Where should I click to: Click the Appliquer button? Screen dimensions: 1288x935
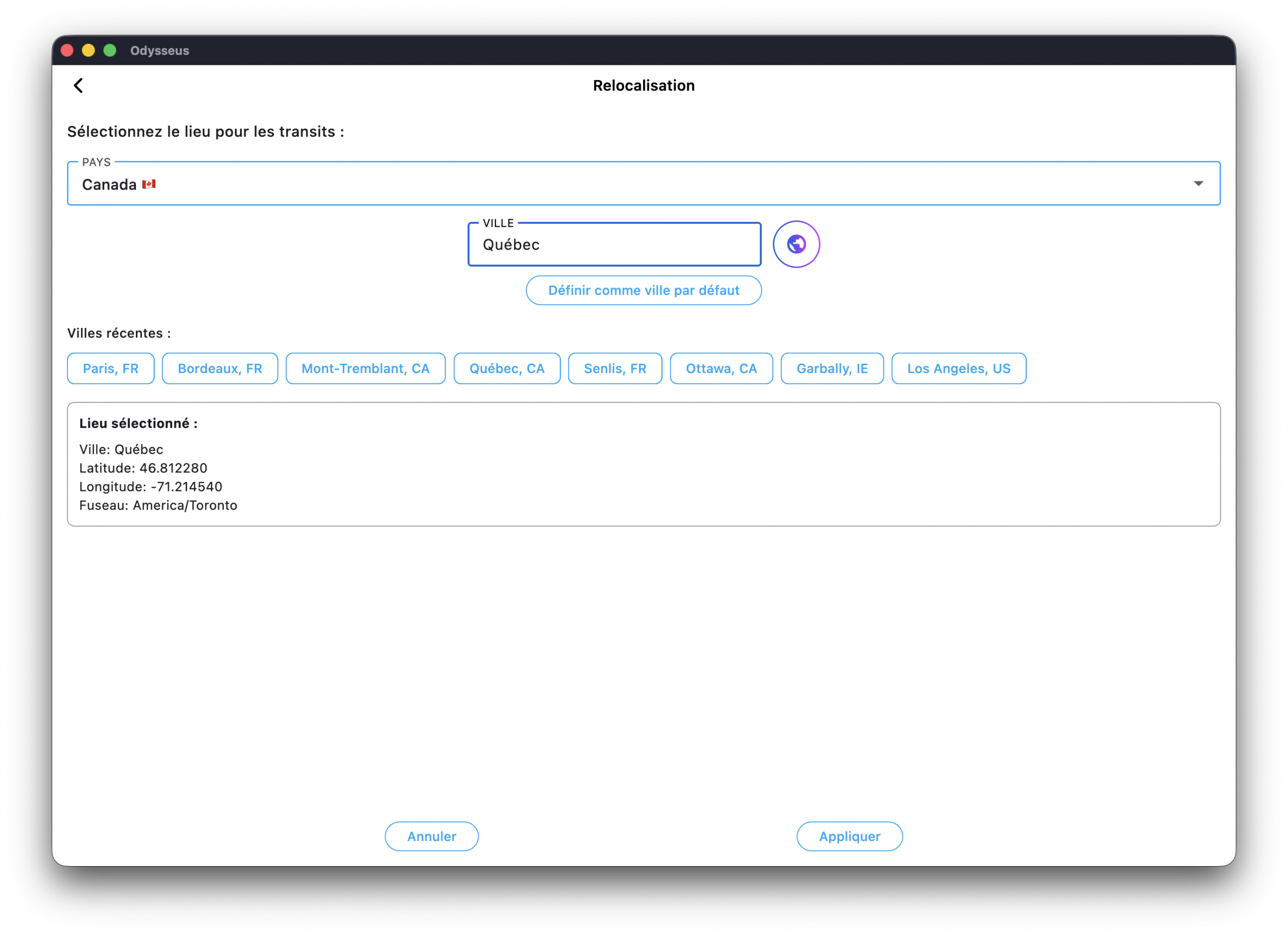[x=849, y=835]
